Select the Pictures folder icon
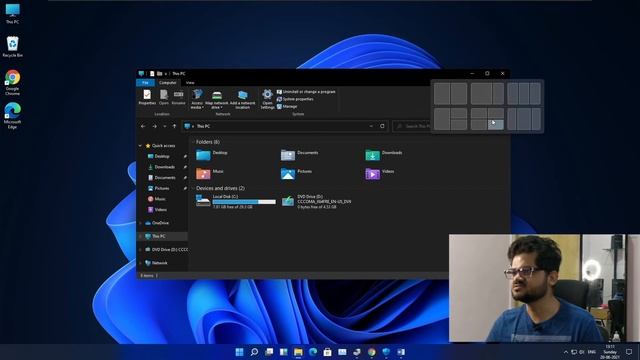 pos(288,173)
